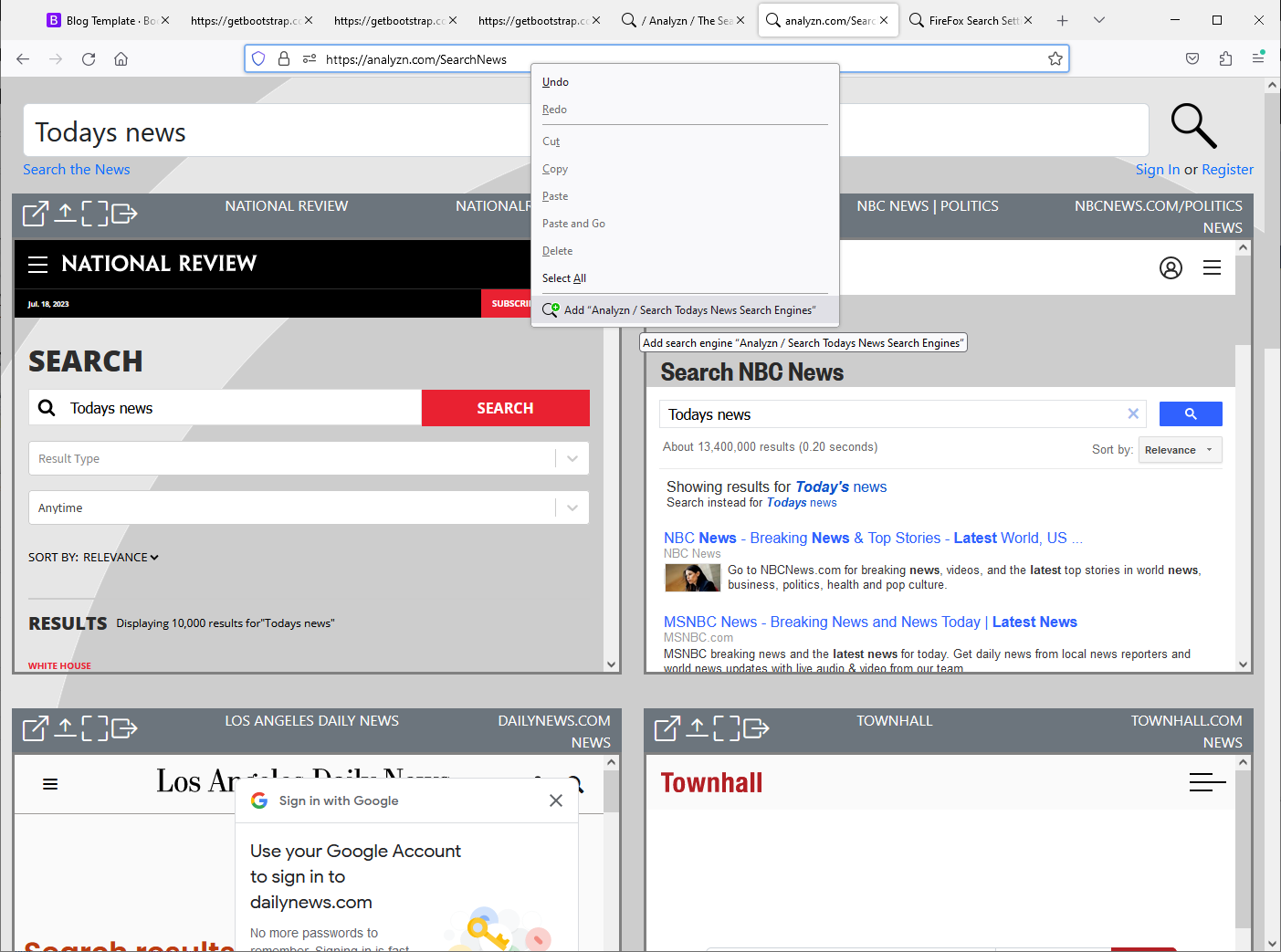This screenshot has width=1281, height=952.
Task: Click the WHITE HOUSE result tag
Action: point(59,666)
